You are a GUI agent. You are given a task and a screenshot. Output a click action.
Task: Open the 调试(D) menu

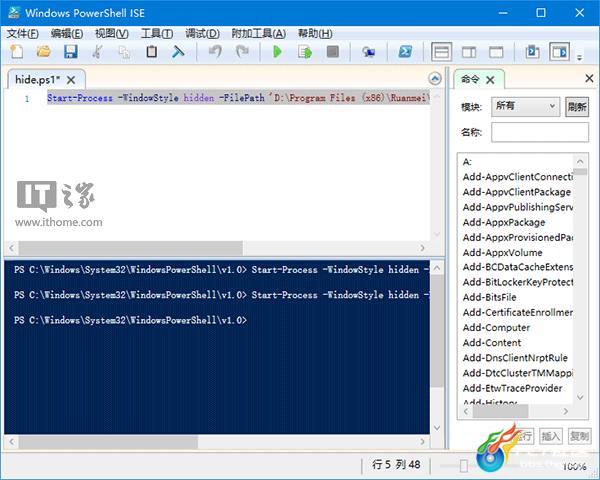(x=202, y=34)
